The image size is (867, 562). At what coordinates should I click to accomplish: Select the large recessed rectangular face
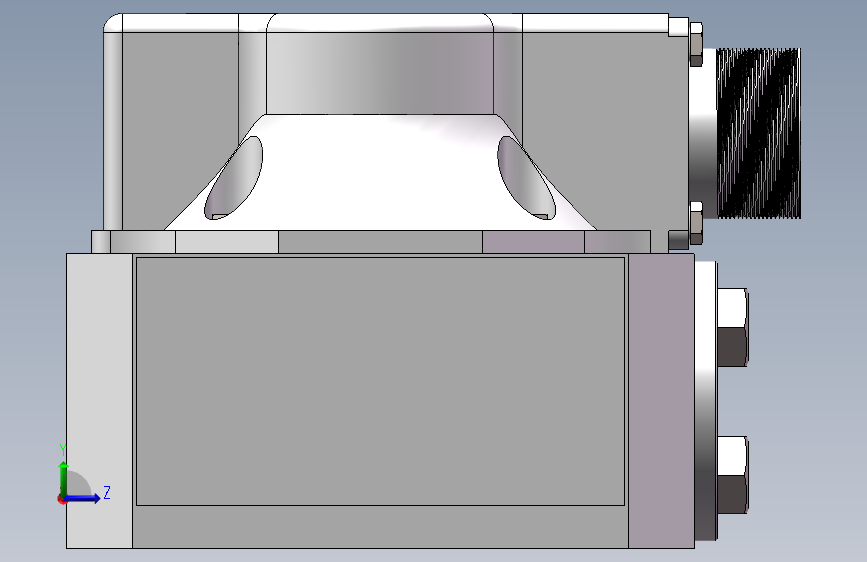point(380,381)
